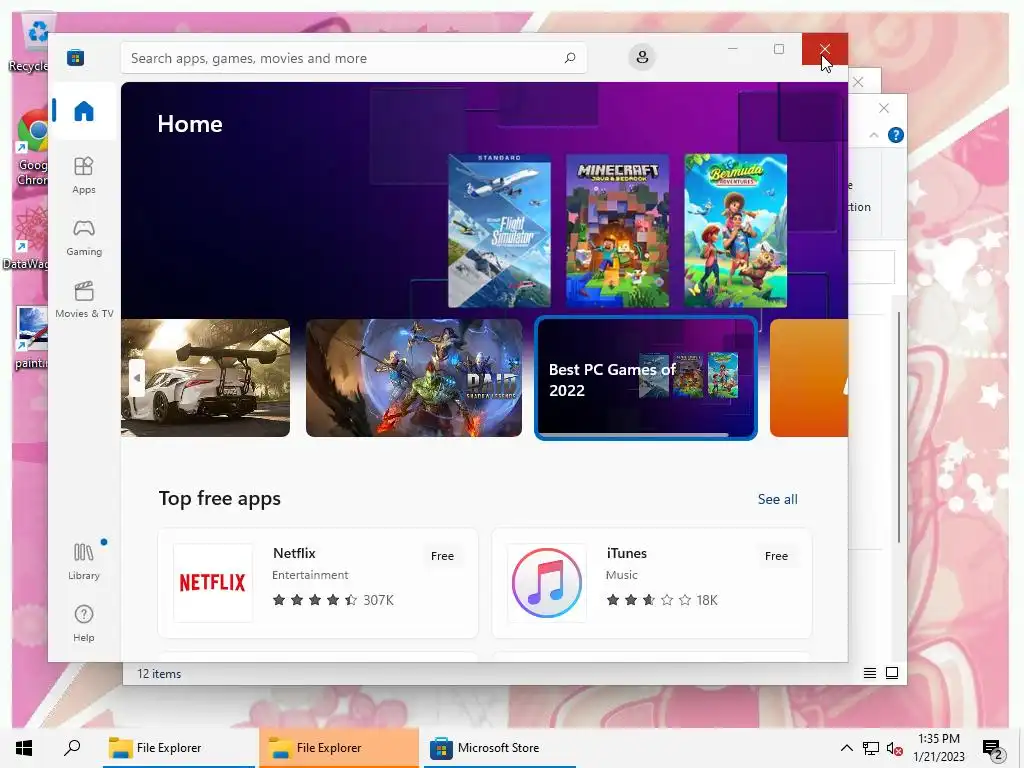Switch File Explorer to details view
Viewport: 1024px width, 768px height.
click(870, 673)
